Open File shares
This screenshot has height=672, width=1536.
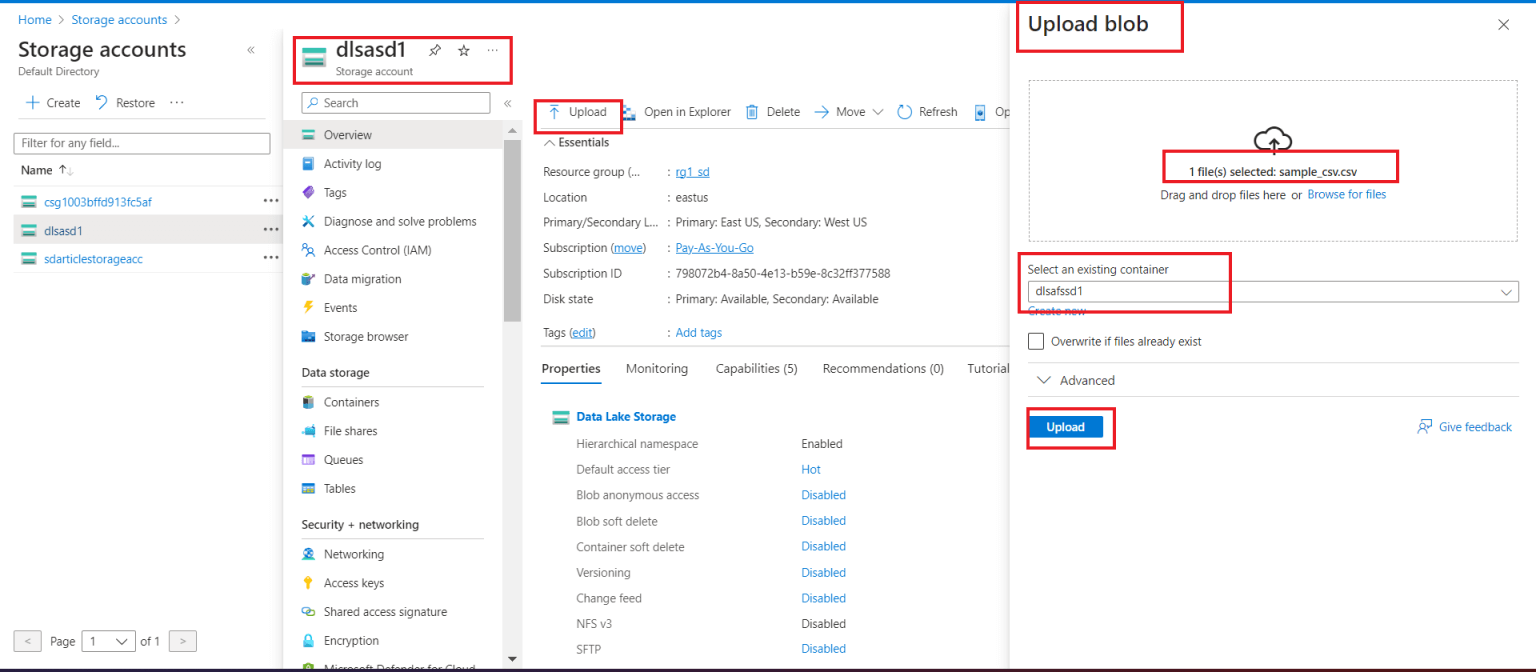350,431
